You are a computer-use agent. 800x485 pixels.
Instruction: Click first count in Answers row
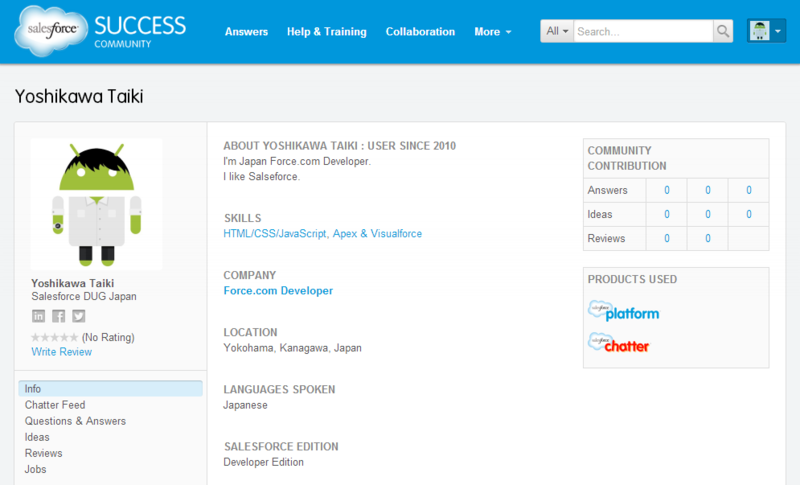click(667, 190)
